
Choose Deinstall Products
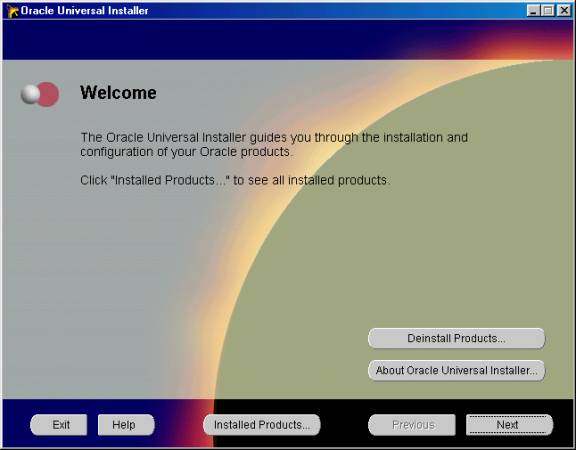(x=456, y=338)
